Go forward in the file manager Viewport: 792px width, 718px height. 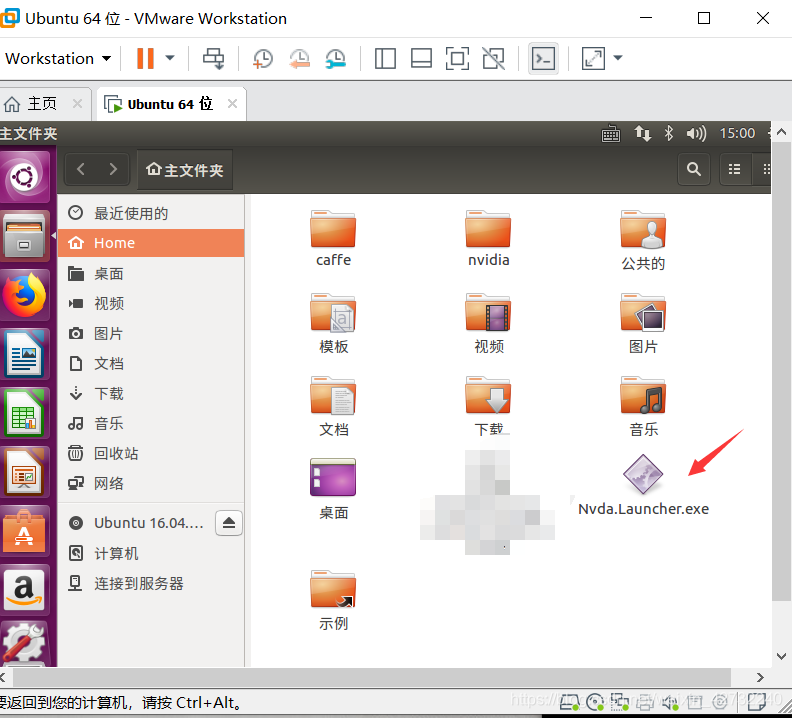(113, 169)
